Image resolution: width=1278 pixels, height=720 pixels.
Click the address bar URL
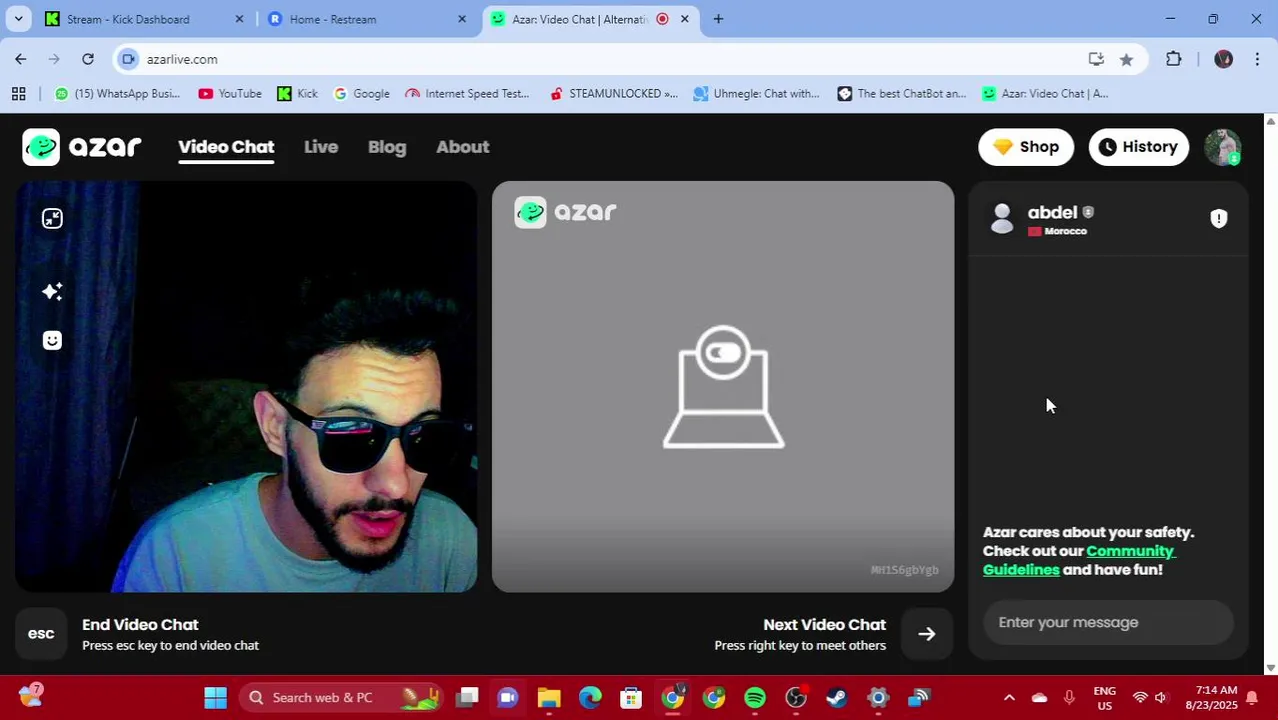click(182, 59)
